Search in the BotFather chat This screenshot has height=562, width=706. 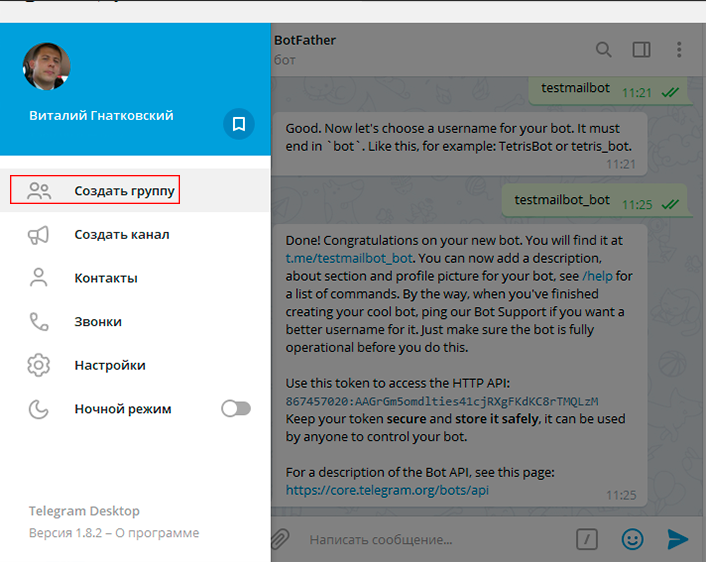coord(603,49)
